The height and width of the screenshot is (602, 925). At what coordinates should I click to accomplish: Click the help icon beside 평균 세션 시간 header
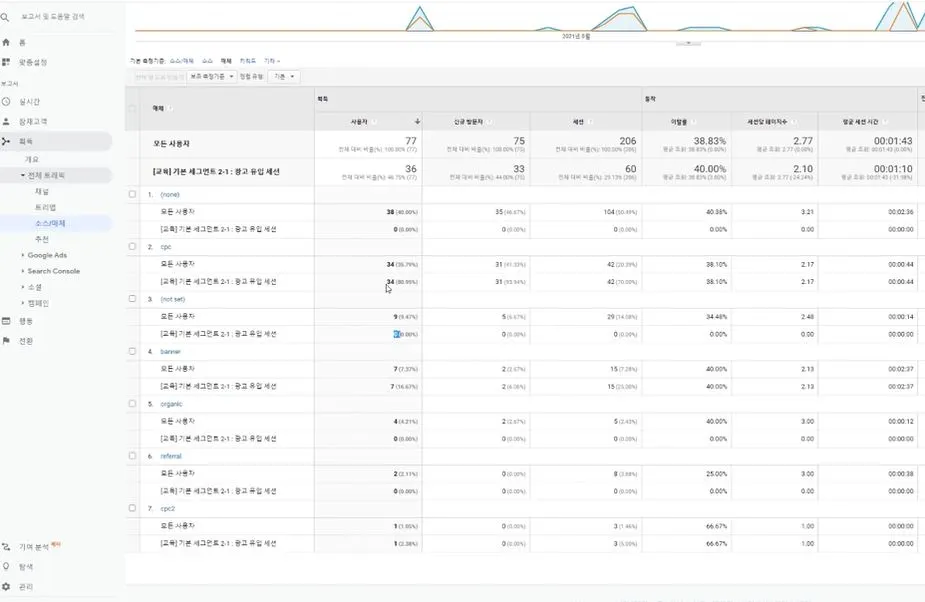tap(884, 122)
